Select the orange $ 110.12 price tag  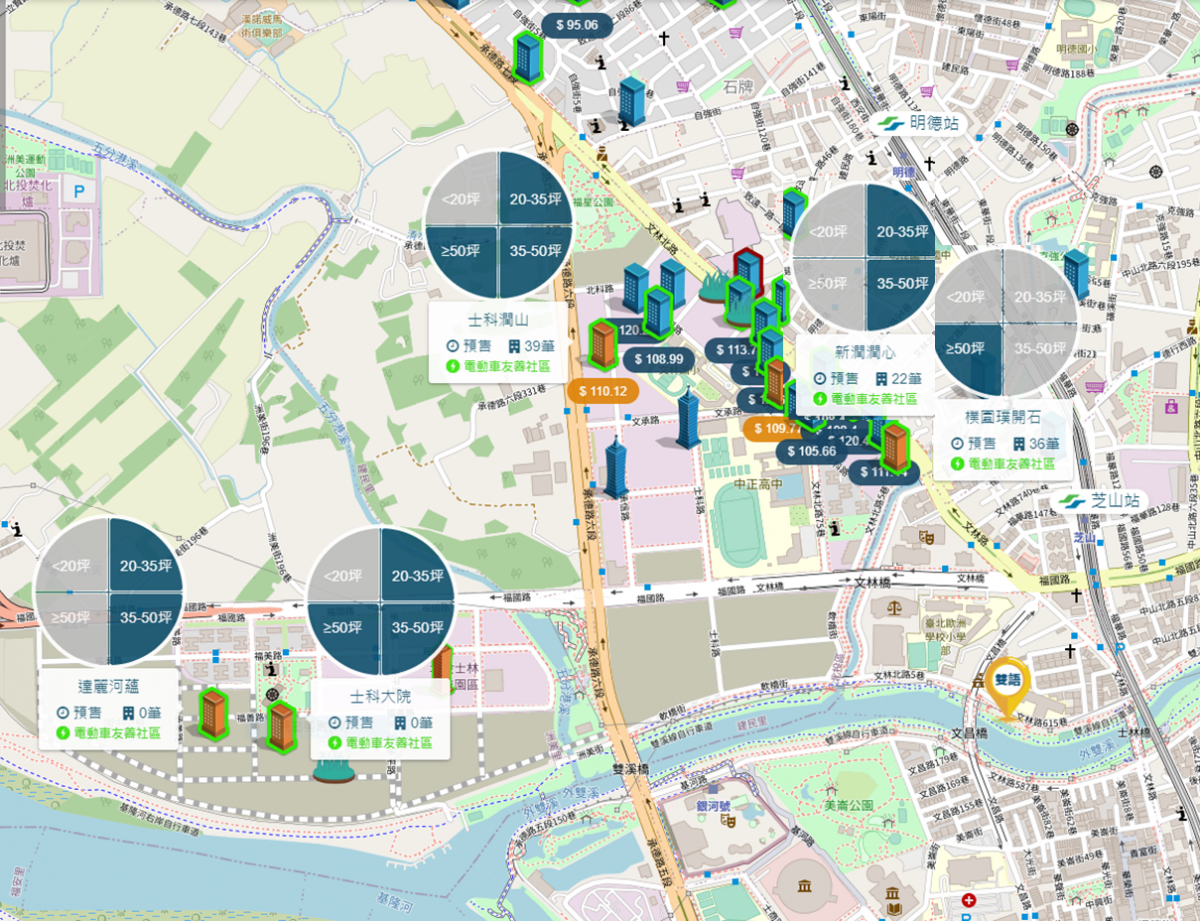point(601,391)
